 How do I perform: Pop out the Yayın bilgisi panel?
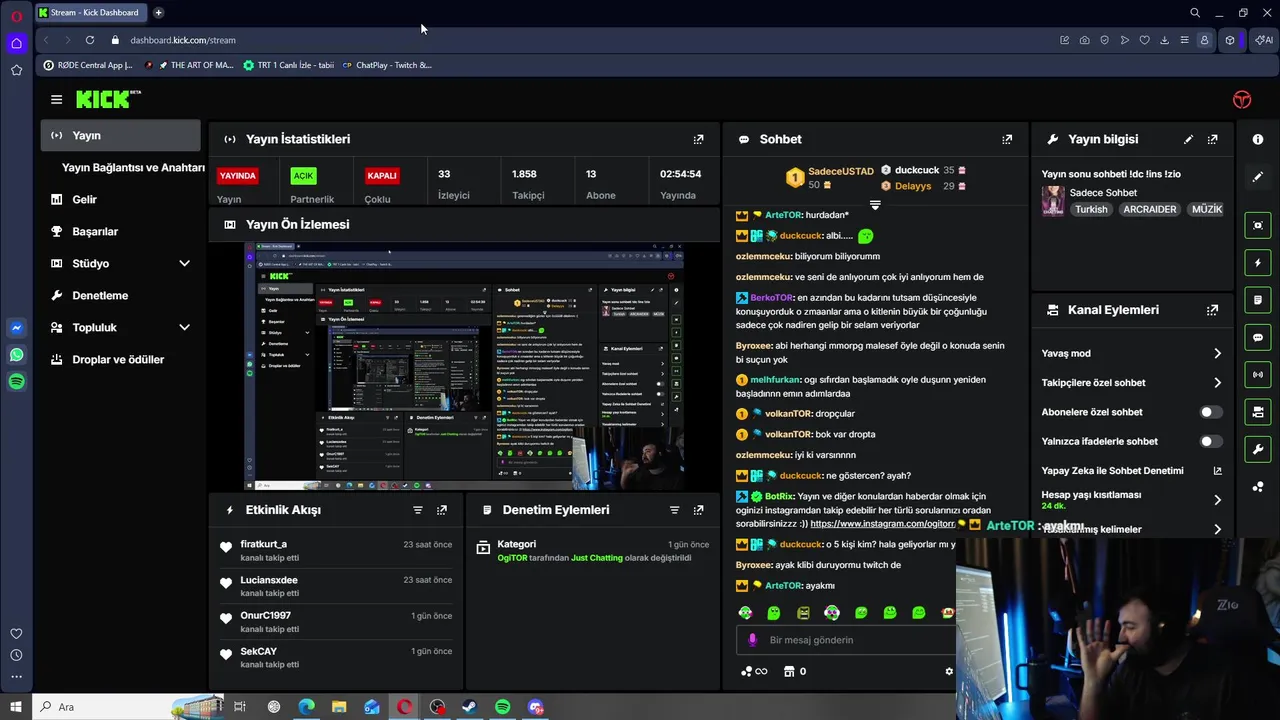click(x=1212, y=139)
